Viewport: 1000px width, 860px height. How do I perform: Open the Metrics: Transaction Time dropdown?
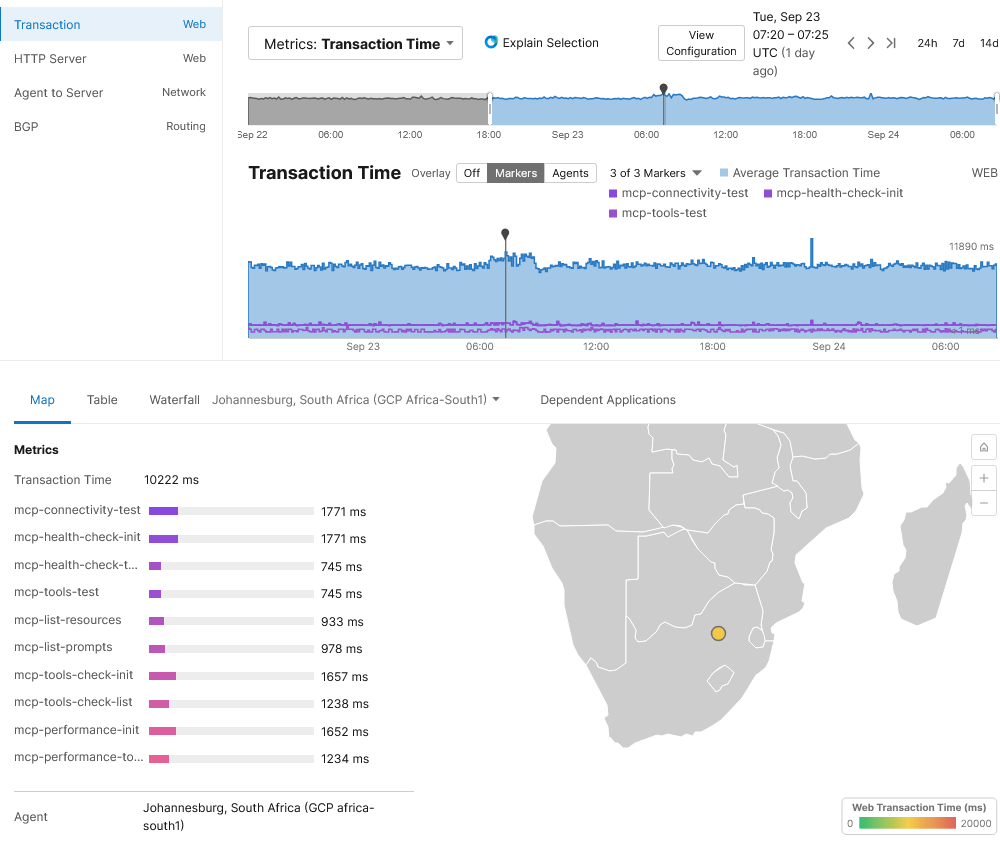tap(355, 43)
